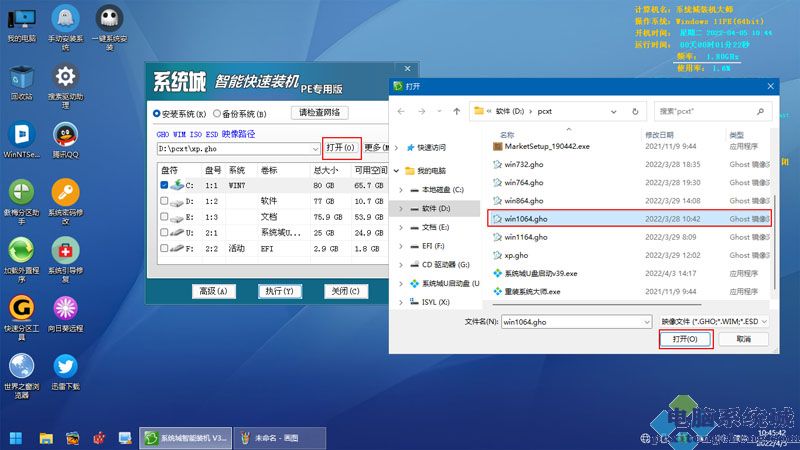This screenshot has height=450, width=800.
Task: Select 软件 (D:) in navigation pane
Action: 435,209
